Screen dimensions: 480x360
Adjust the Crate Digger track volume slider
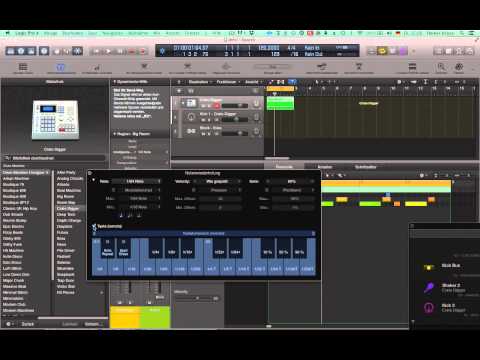click(x=235, y=106)
